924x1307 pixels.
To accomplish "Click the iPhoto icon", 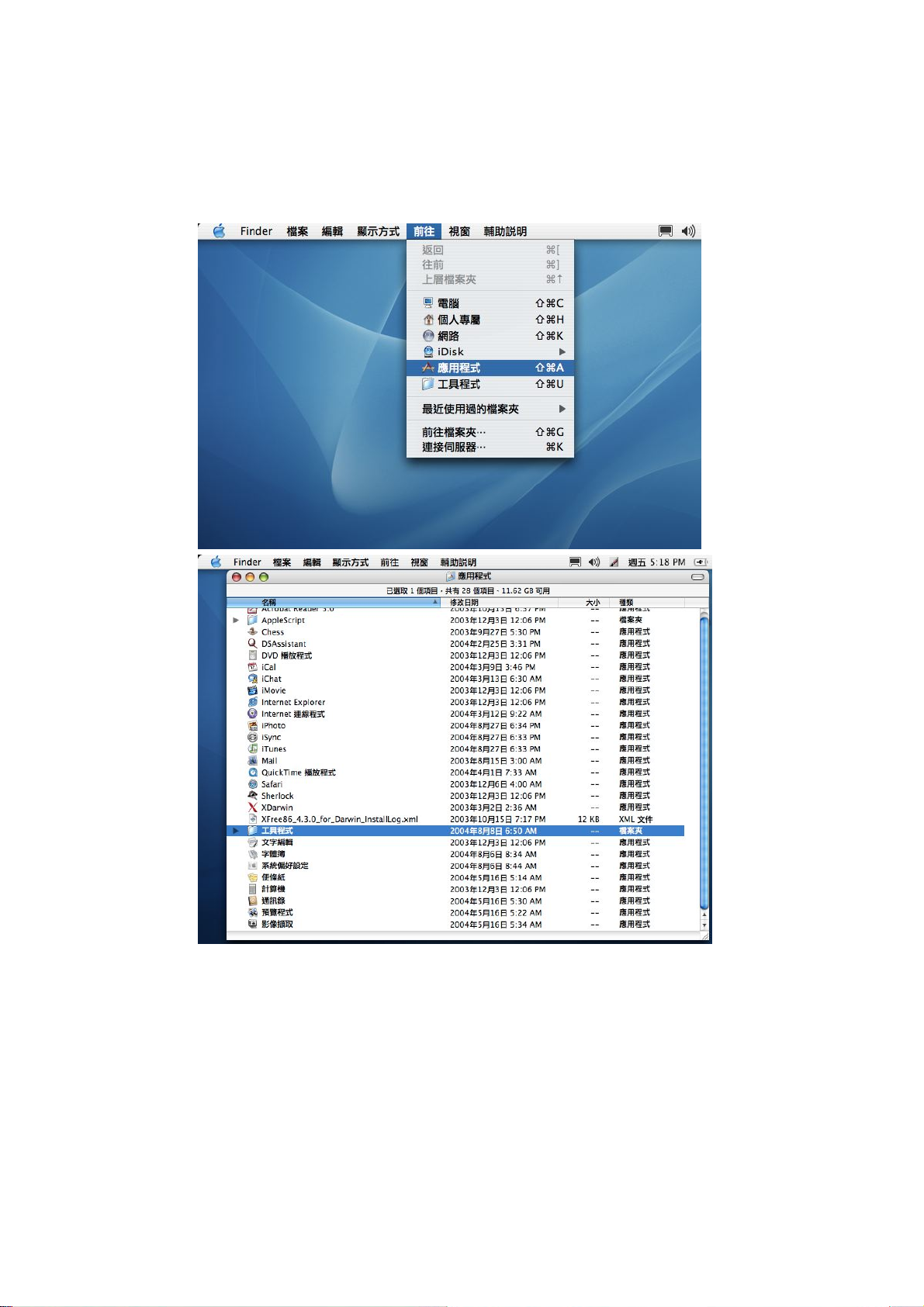I will point(252,725).
